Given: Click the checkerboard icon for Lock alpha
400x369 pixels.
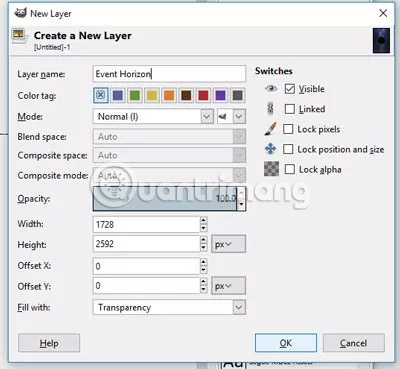Looking at the screenshot, I should pos(271,169).
